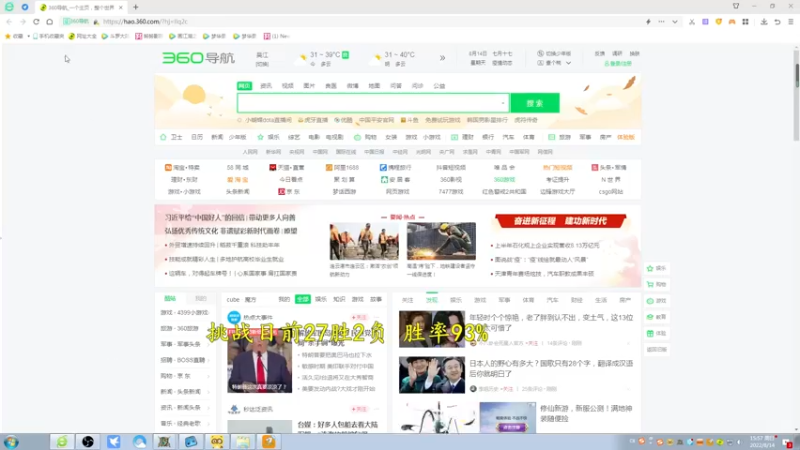The height and width of the screenshot is (450, 800).
Task: Switch to the 全部 feed tab
Action: (x=303, y=299)
